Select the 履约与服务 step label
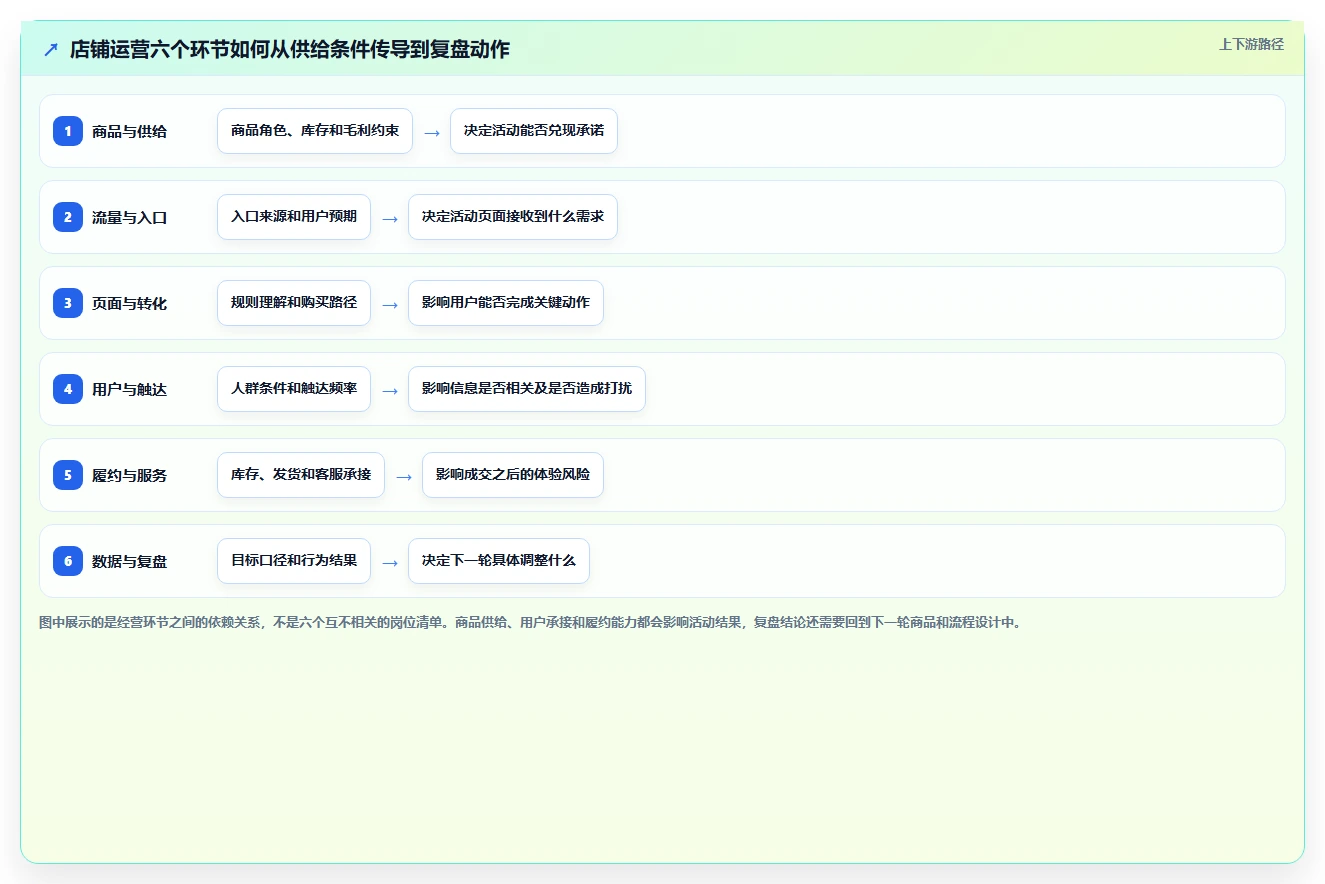The image size is (1325, 884). click(x=130, y=475)
